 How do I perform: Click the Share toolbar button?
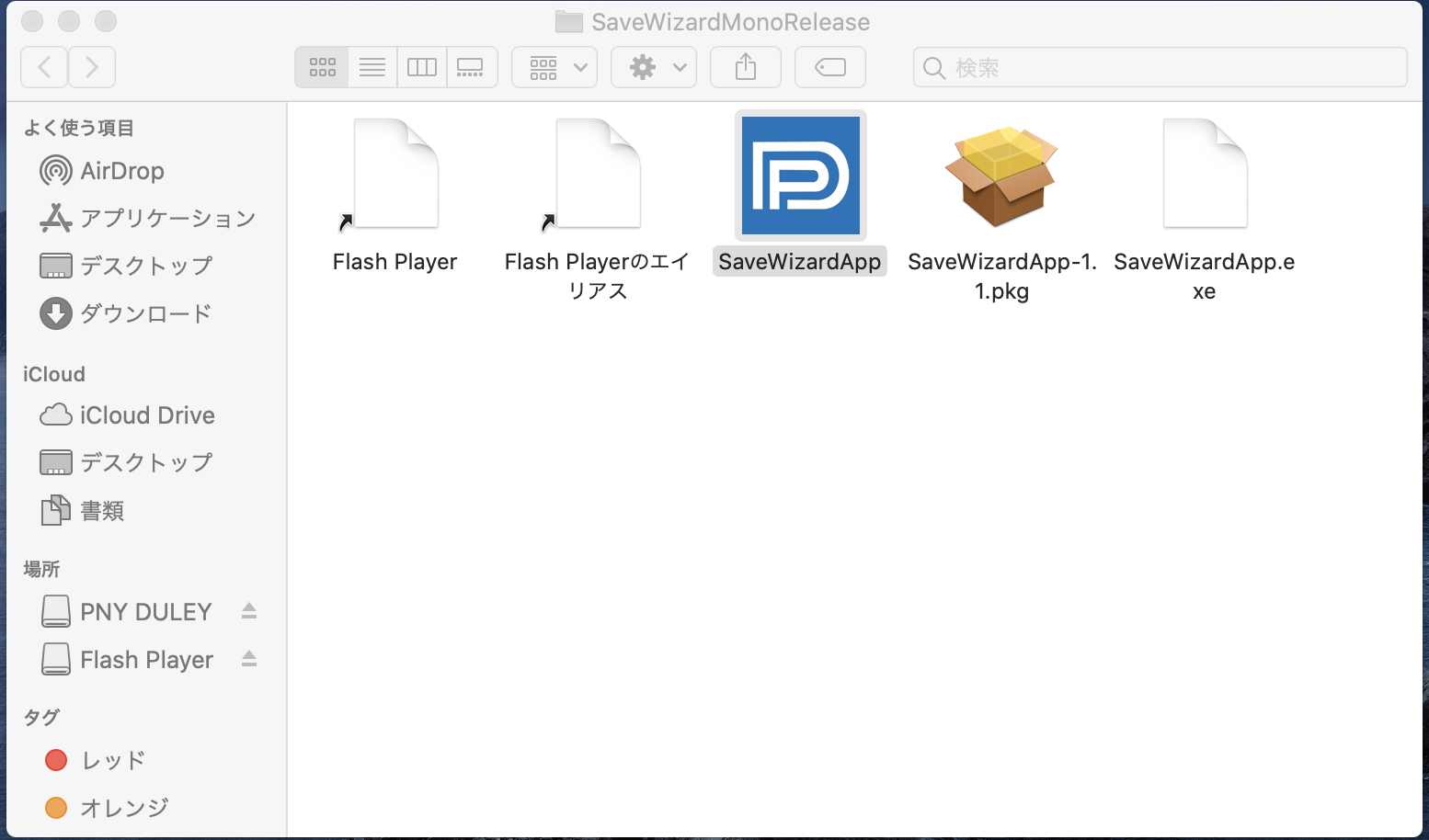[x=746, y=67]
